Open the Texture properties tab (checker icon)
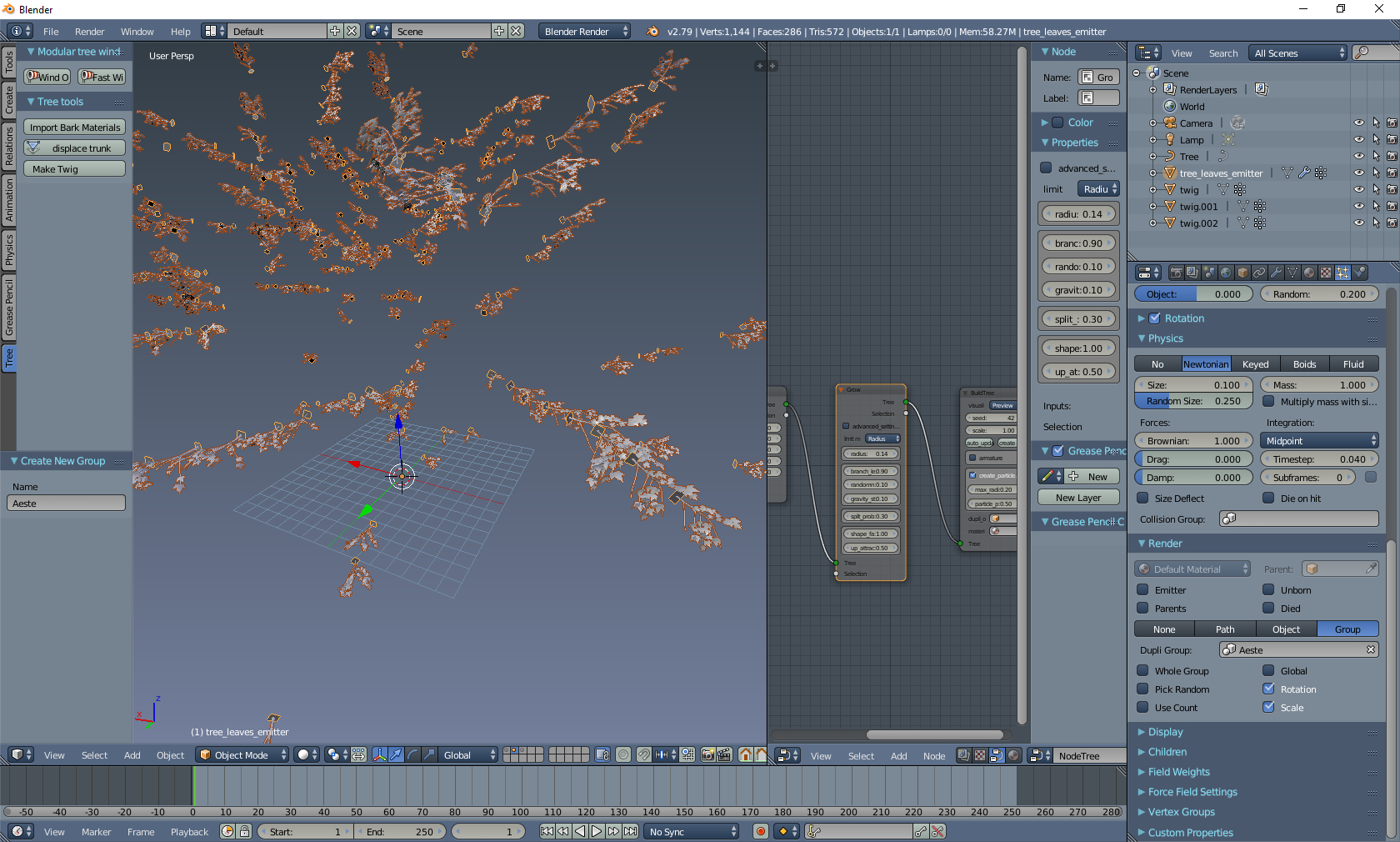Image resolution: width=1400 pixels, height=842 pixels. tap(1326, 273)
